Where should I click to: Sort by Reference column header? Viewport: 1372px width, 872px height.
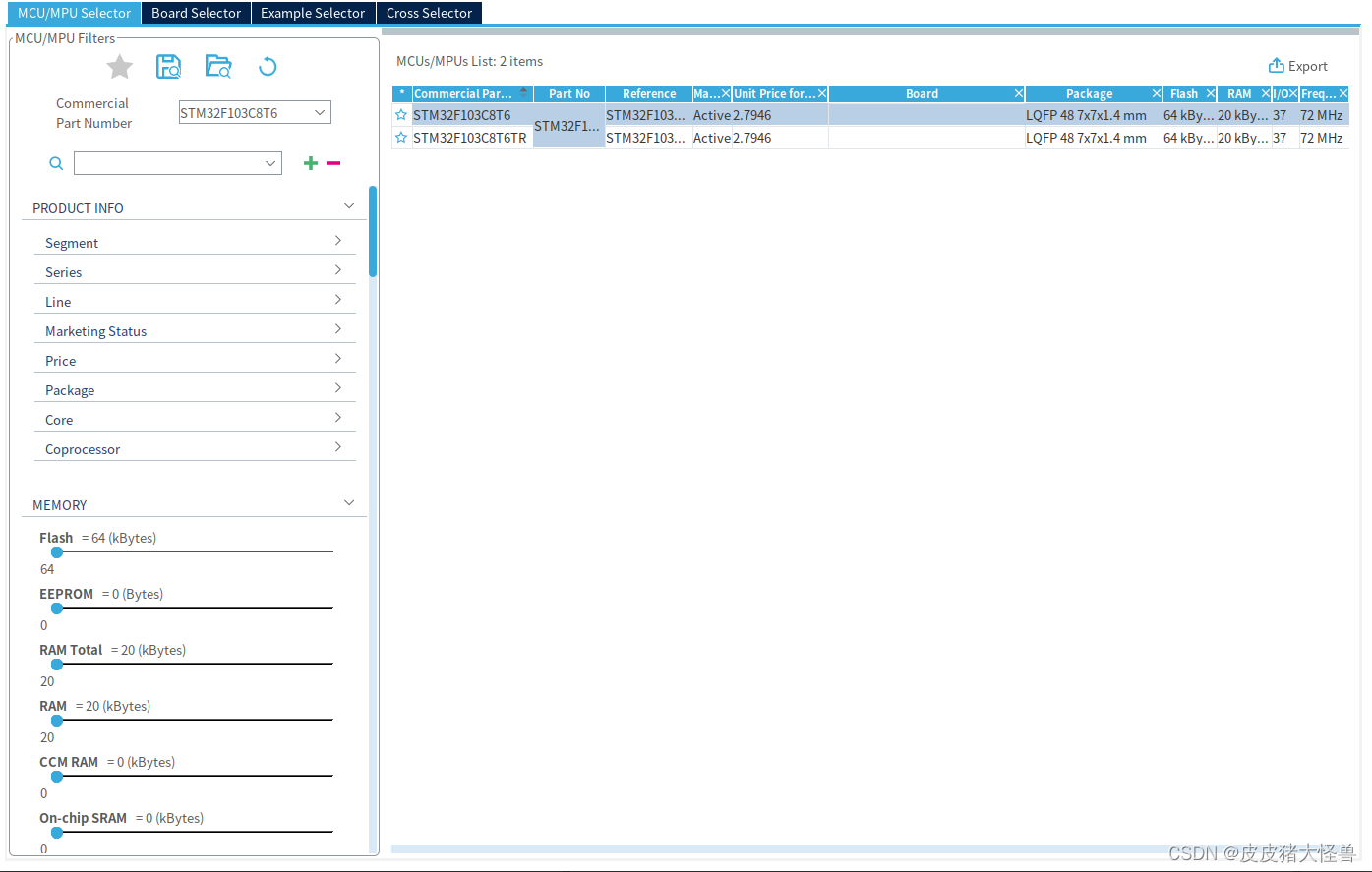click(x=649, y=94)
